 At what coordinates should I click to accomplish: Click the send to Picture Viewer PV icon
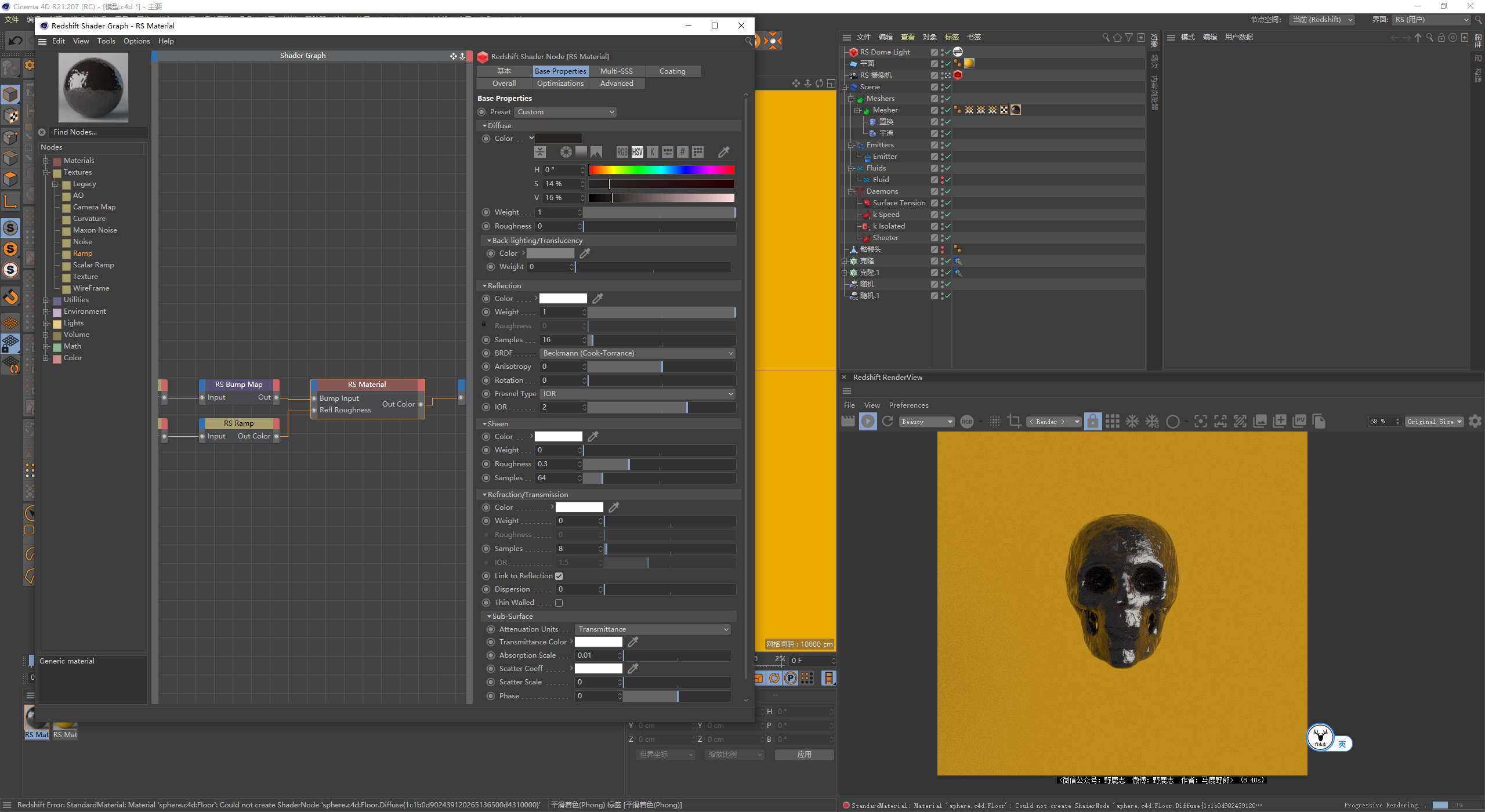(x=1299, y=422)
